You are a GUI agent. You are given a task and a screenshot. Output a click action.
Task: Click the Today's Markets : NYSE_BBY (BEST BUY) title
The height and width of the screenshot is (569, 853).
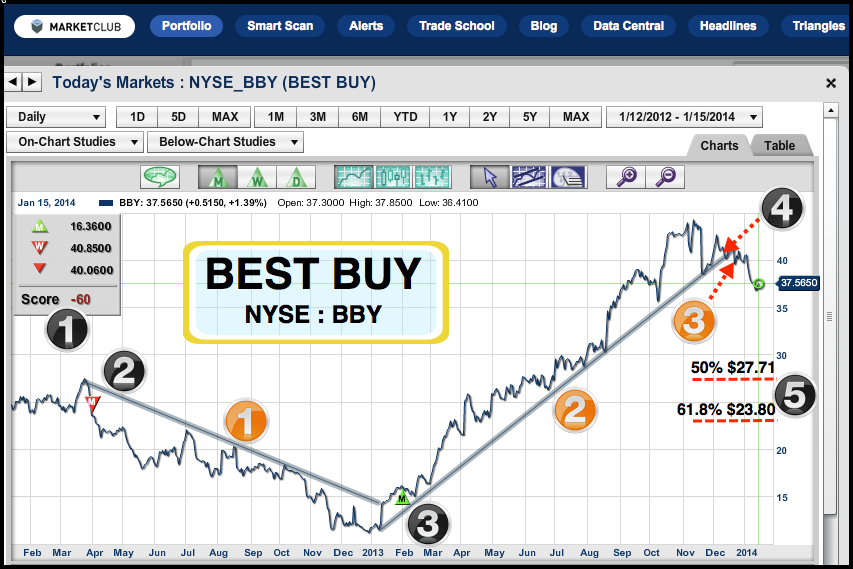[x=214, y=83]
